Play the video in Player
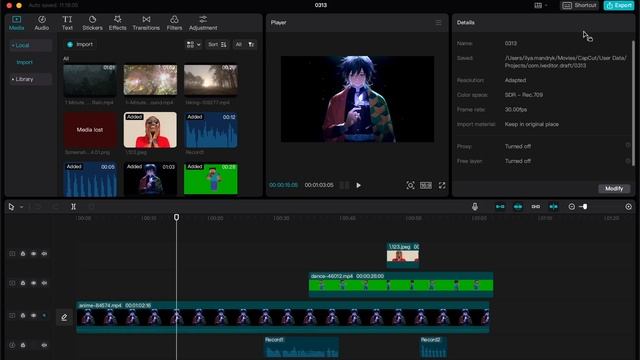This screenshot has height=360, width=640. [x=358, y=185]
